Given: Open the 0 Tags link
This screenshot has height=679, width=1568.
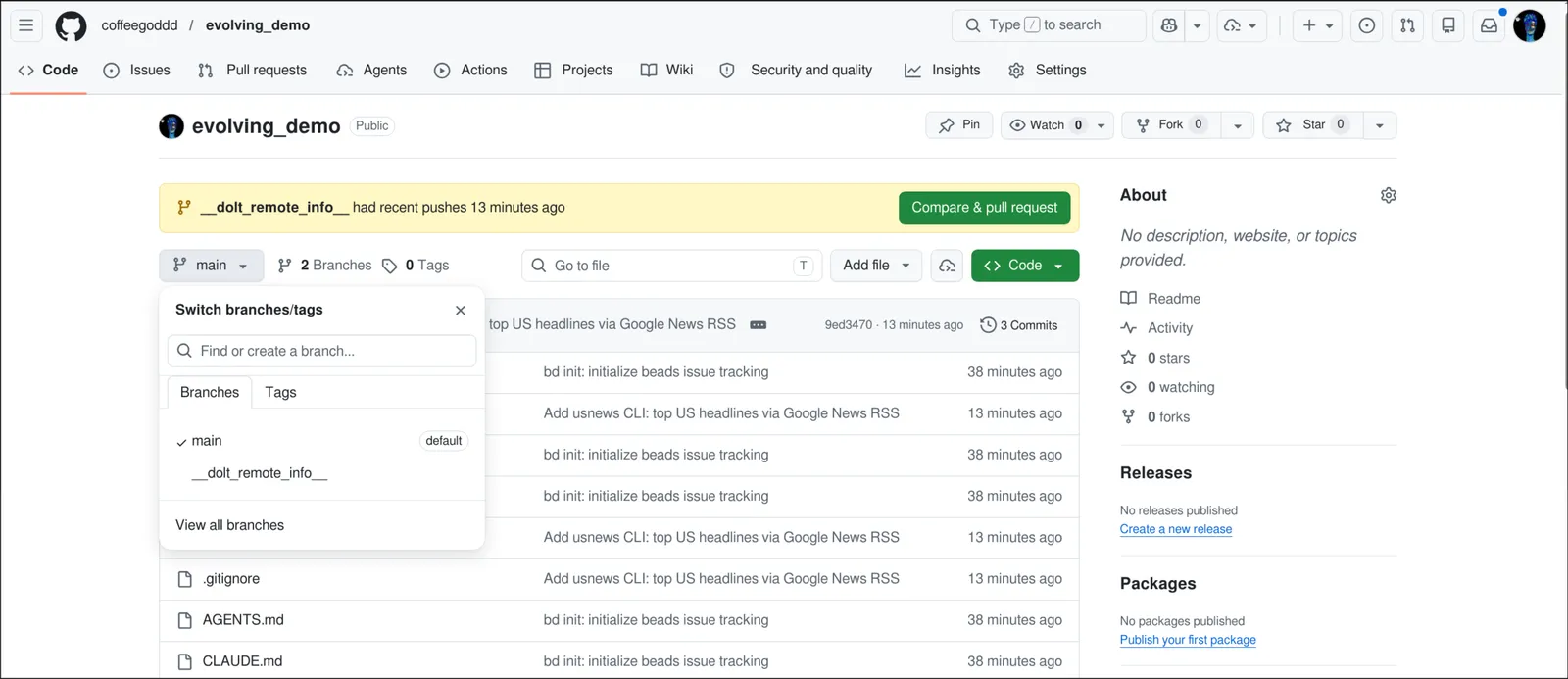Looking at the screenshot, I should pos(416,266).
